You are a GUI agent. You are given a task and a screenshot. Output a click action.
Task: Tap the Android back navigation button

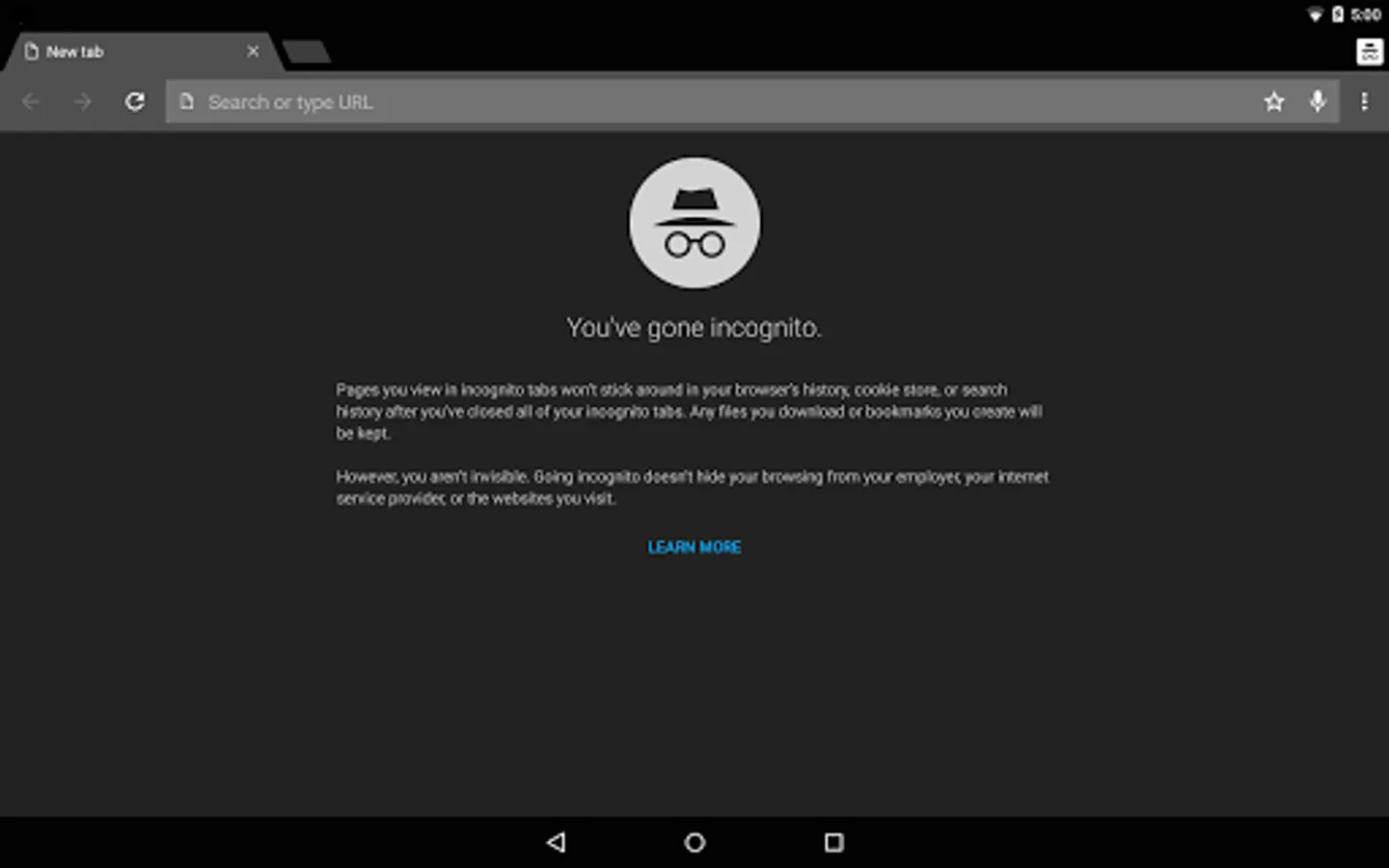point(556,842)
